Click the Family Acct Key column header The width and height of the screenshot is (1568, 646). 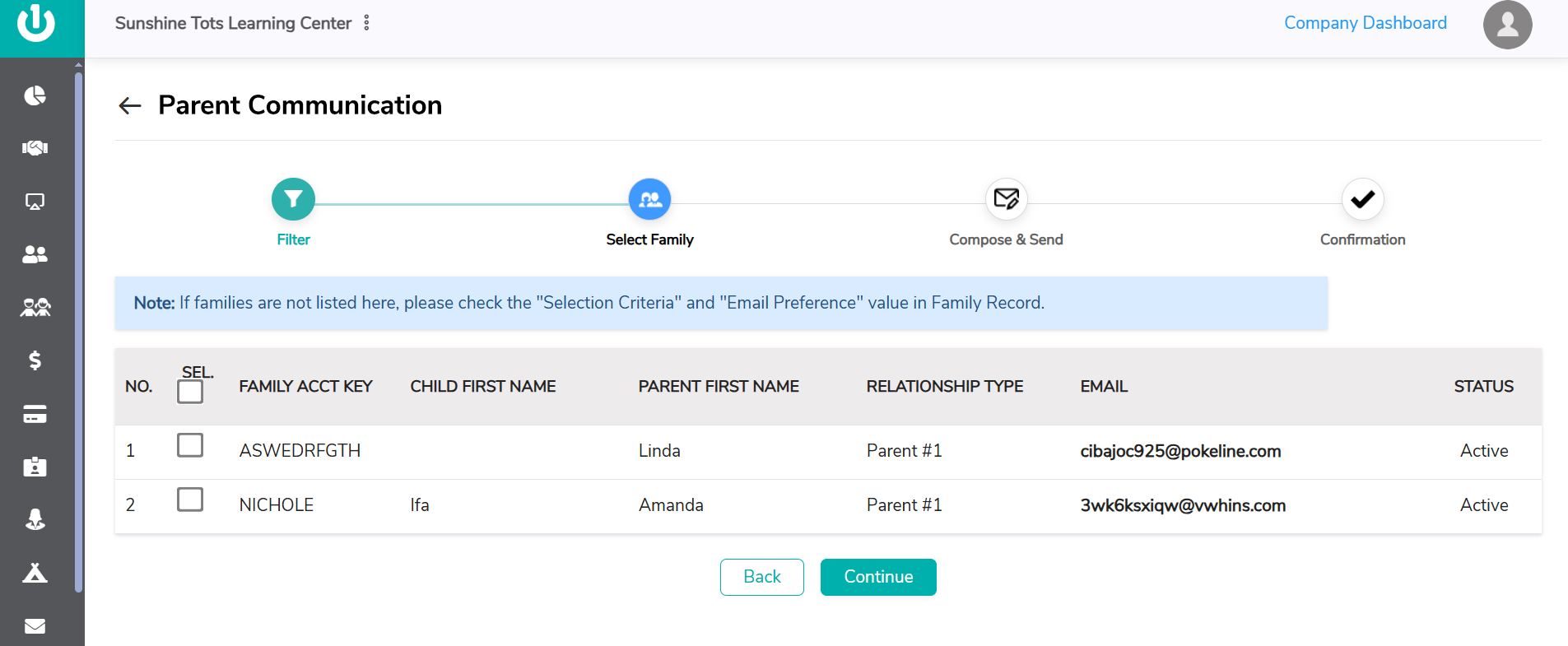(305, 387)
